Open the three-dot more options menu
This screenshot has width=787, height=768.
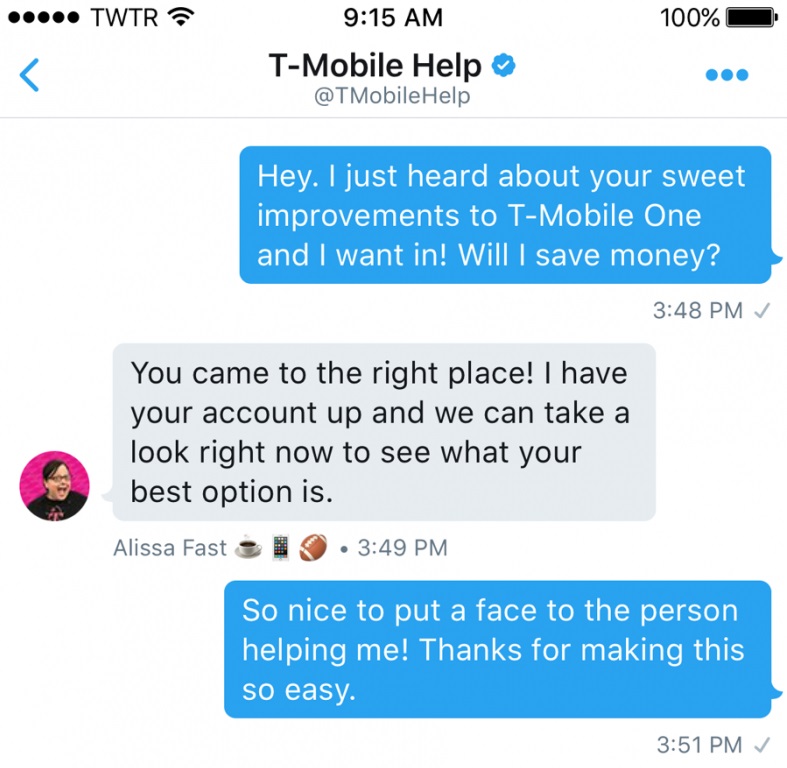[726, 75]
